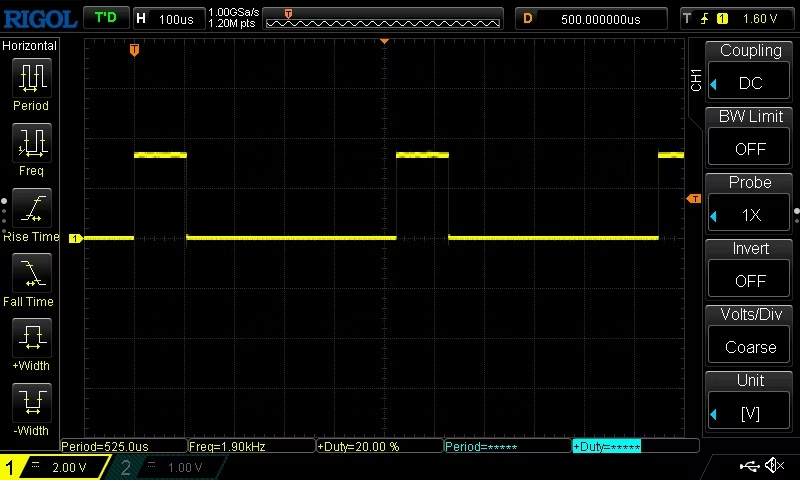Viewport: 800px width, 480px height.
Task: Click the trigger level marker at right edge
Action: tap(694, 198)
